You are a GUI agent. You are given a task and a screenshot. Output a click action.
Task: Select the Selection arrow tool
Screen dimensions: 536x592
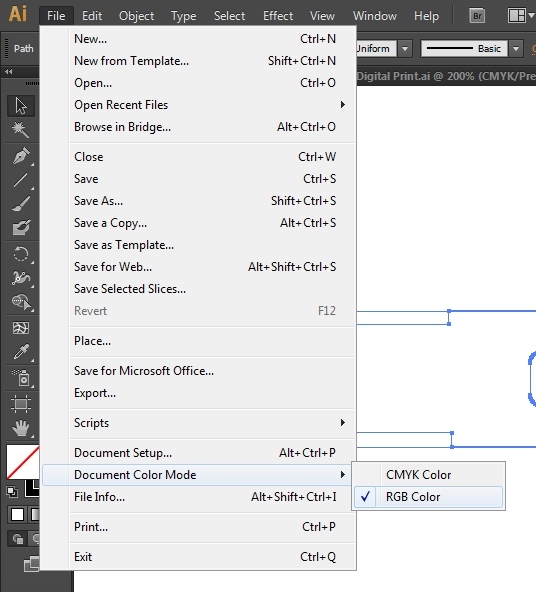pos(21,105)
